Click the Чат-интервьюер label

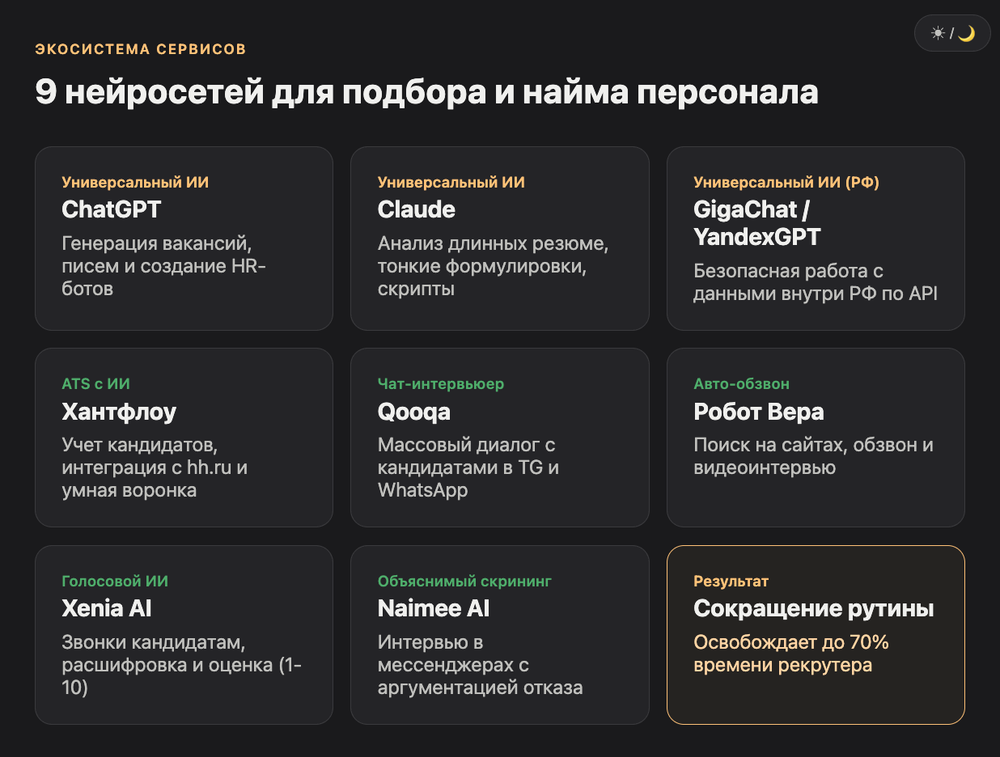441,384
